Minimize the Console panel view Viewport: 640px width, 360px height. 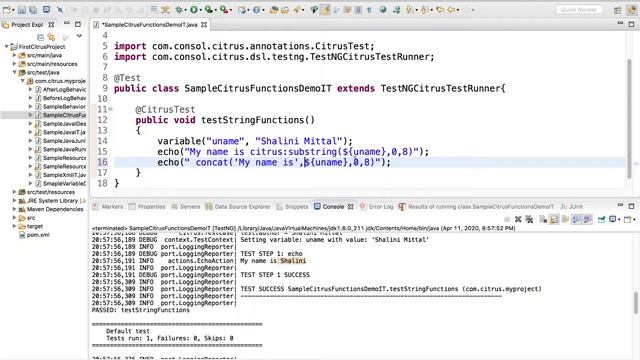620,205
